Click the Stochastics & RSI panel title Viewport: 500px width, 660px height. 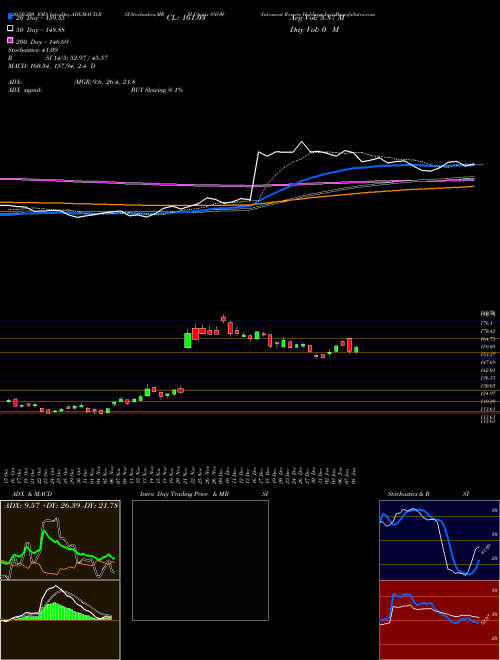click(x=428, y=494)
